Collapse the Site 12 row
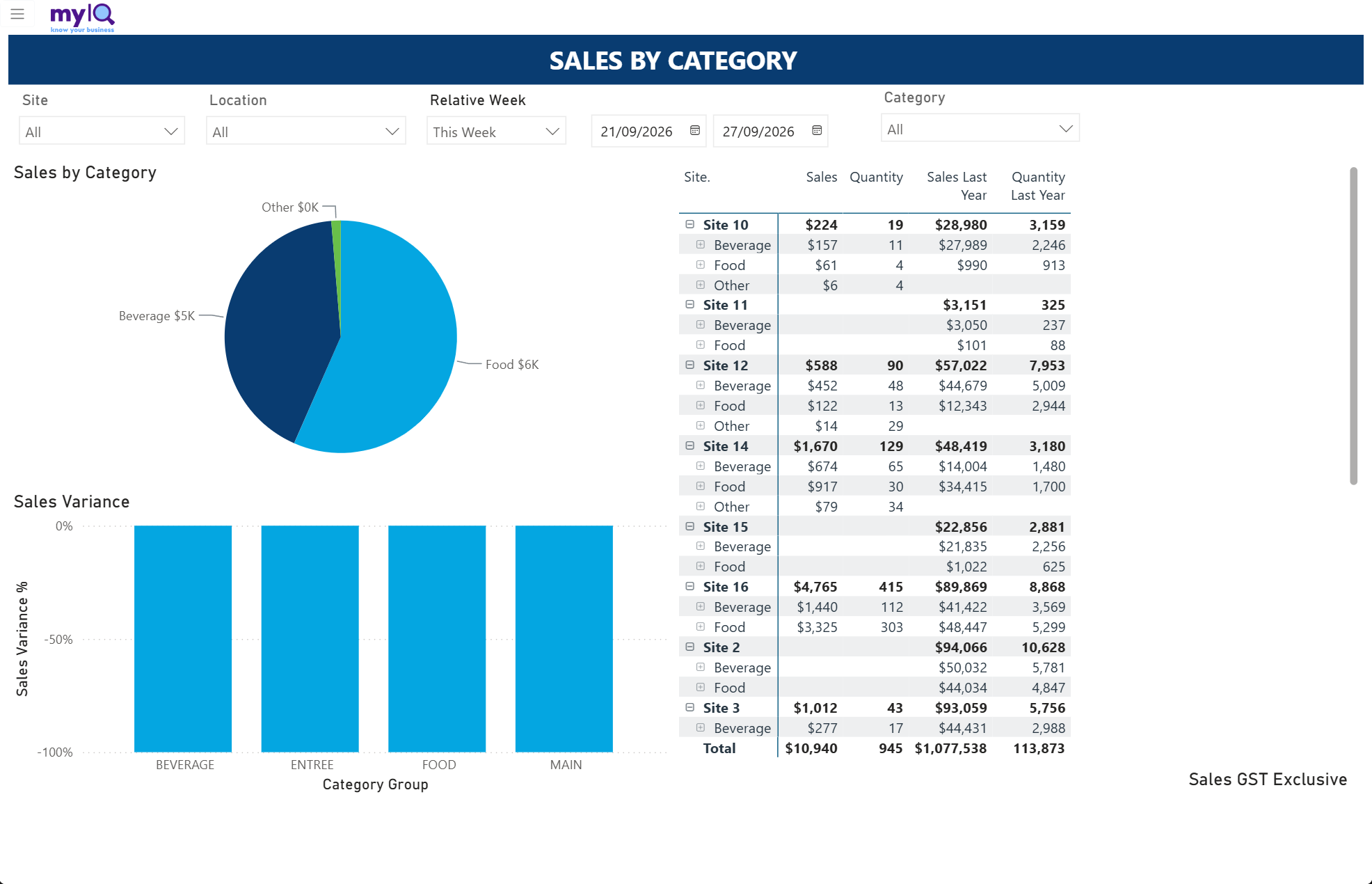 click(x=690, y=365)
